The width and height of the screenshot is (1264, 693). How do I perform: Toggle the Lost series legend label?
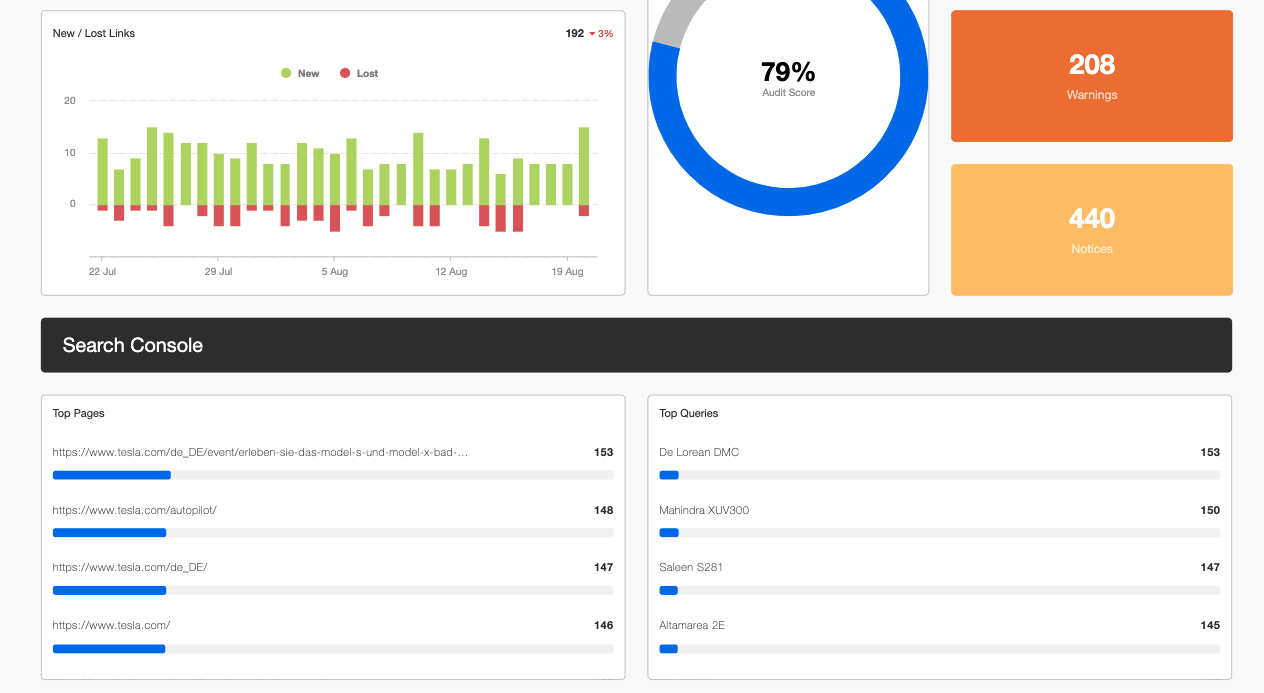[367, 73]
